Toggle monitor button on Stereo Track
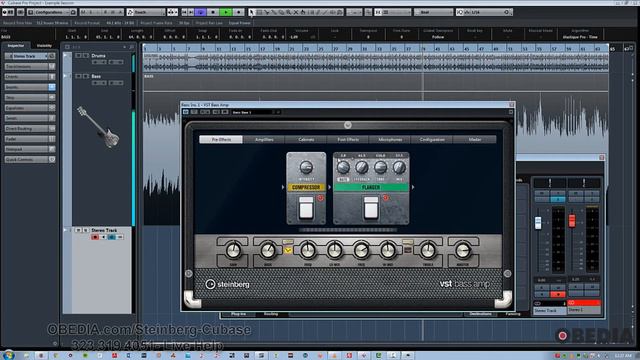This screenshot has height=360, width=640. [x=104, y=237]
